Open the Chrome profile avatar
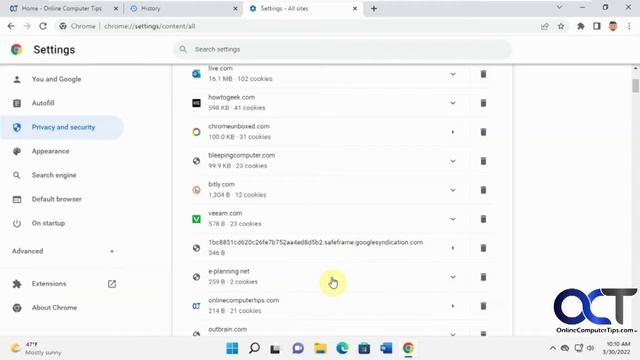The image size is (640, 360). [x=613, y=26]
